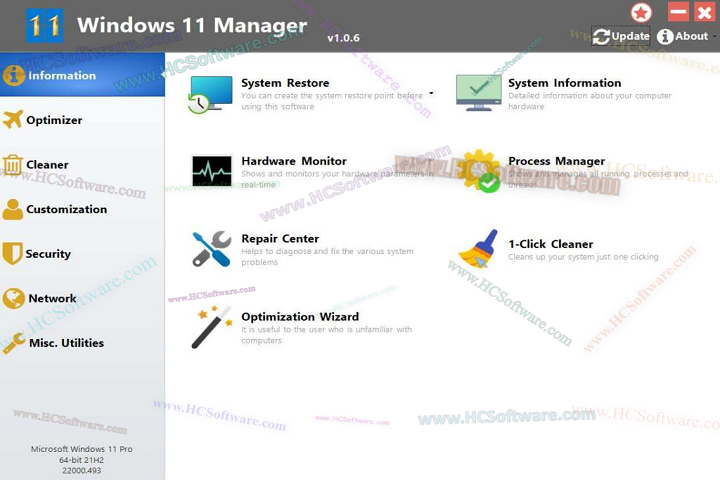This screenshot has height=480, width=720.
Task: Open System Information title link
Action: click(565, 83)
